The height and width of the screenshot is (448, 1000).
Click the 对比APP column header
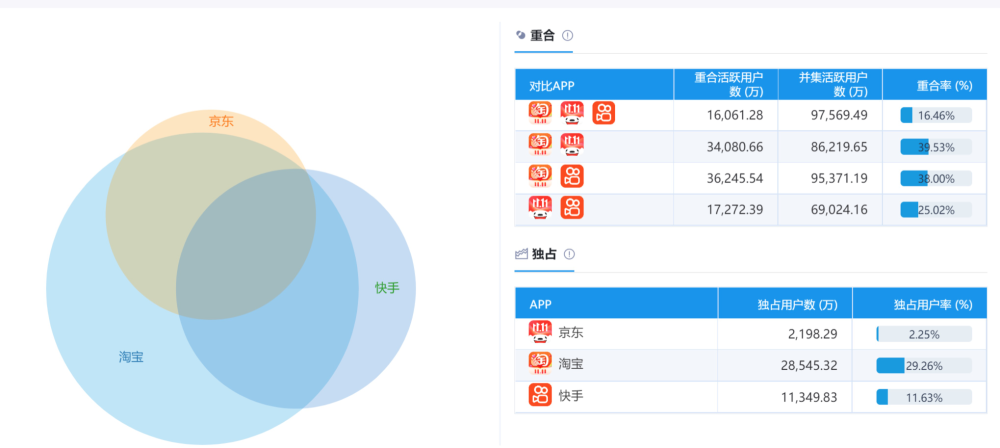pyautogui.click(x=552, y=85)
